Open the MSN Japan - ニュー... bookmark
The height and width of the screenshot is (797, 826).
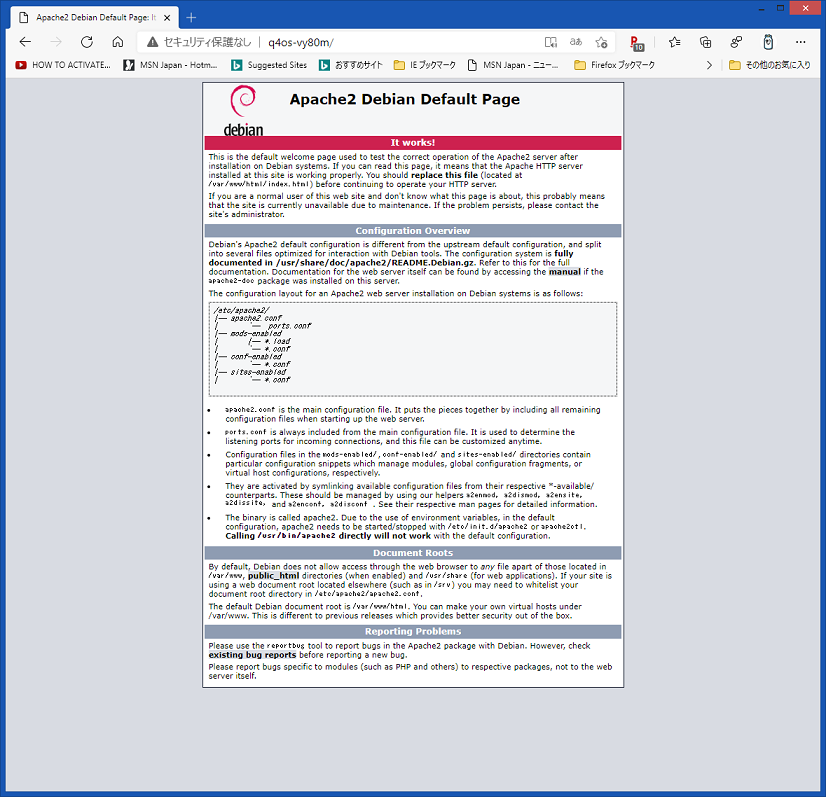pos(513,65)
